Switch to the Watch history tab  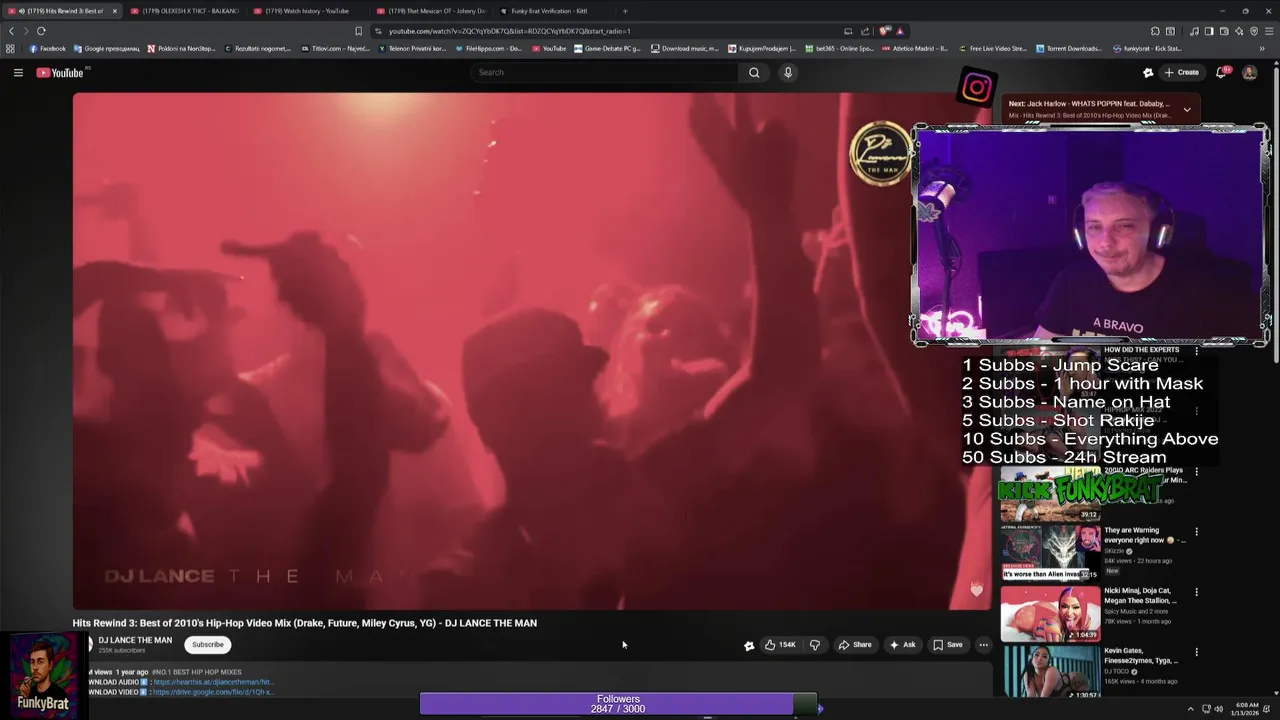click(308, 11)
